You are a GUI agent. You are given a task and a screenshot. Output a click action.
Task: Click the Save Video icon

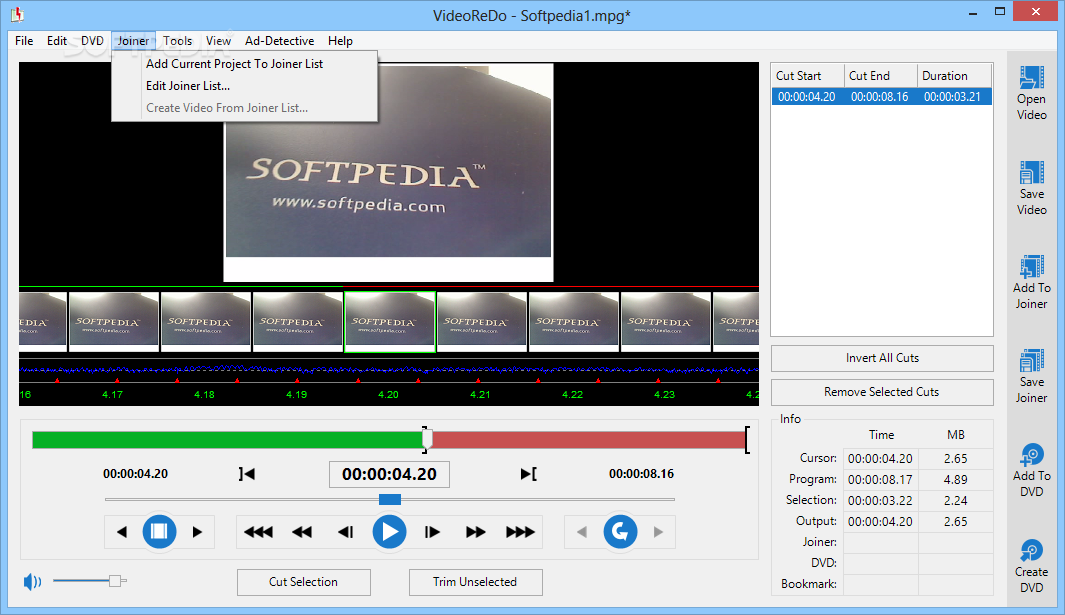(x=1031, y=173)
